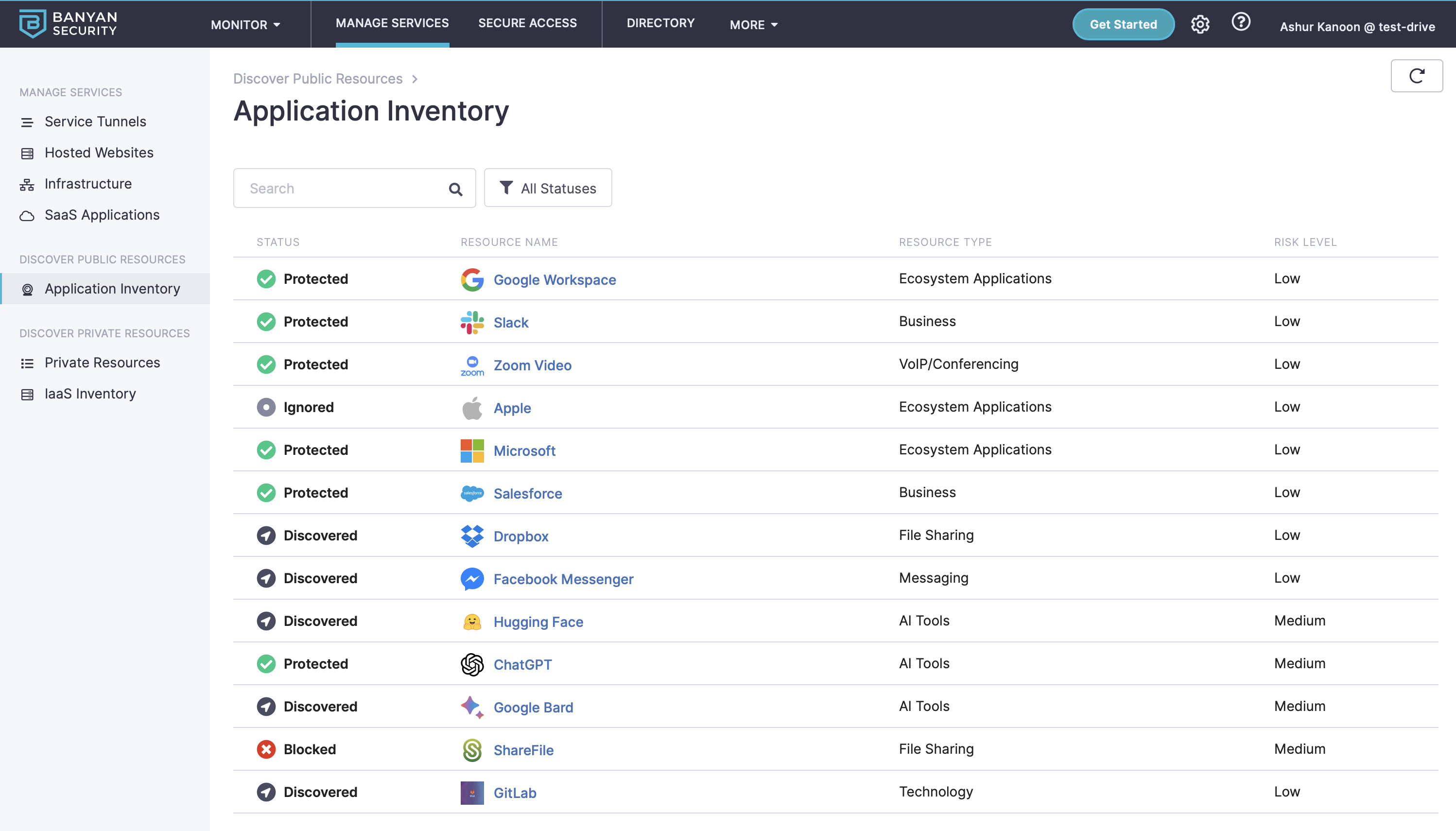The width and height of the screenshot is (1456, 831).
Task: Open the Hugging Face resource link
Action: 538,622
